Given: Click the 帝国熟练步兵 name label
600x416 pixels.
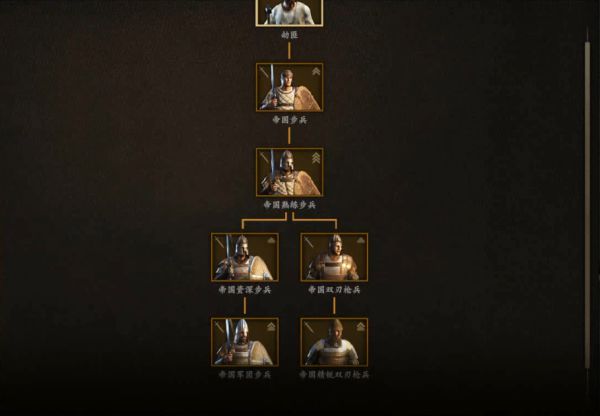Looking at the screenshot, I should (290, 205).
